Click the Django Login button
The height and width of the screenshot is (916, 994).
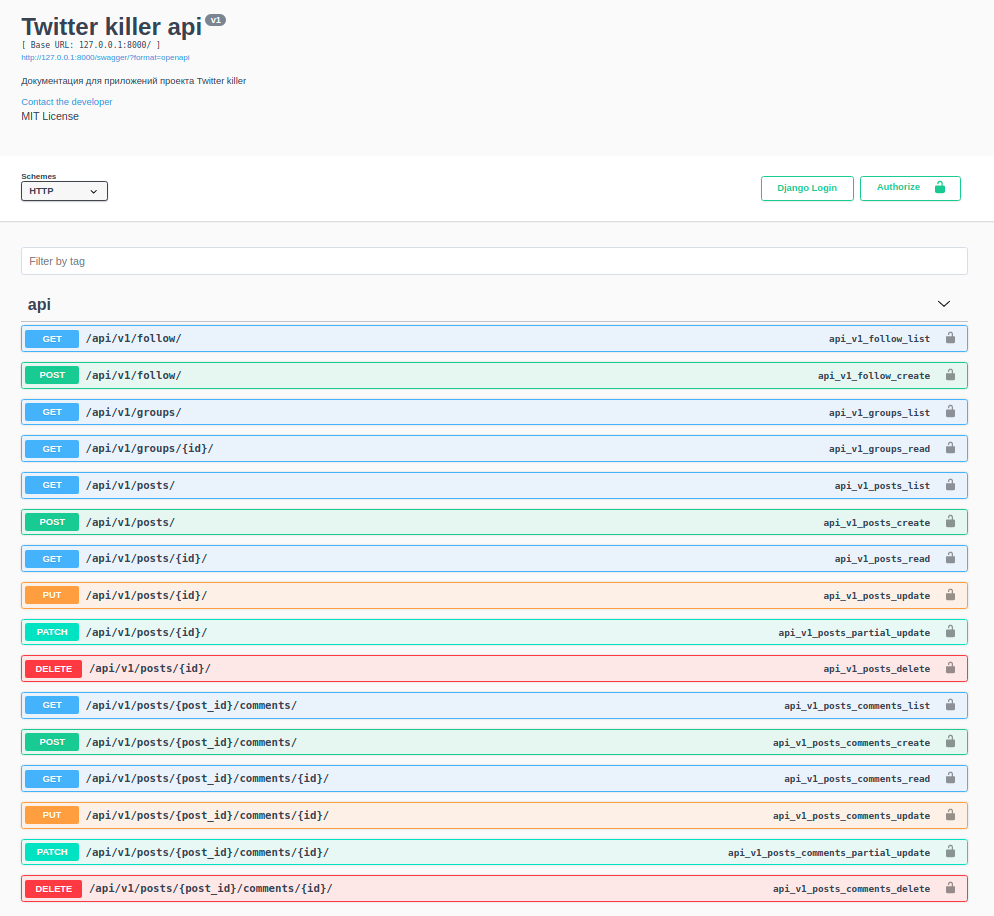[x=806, y=187]
